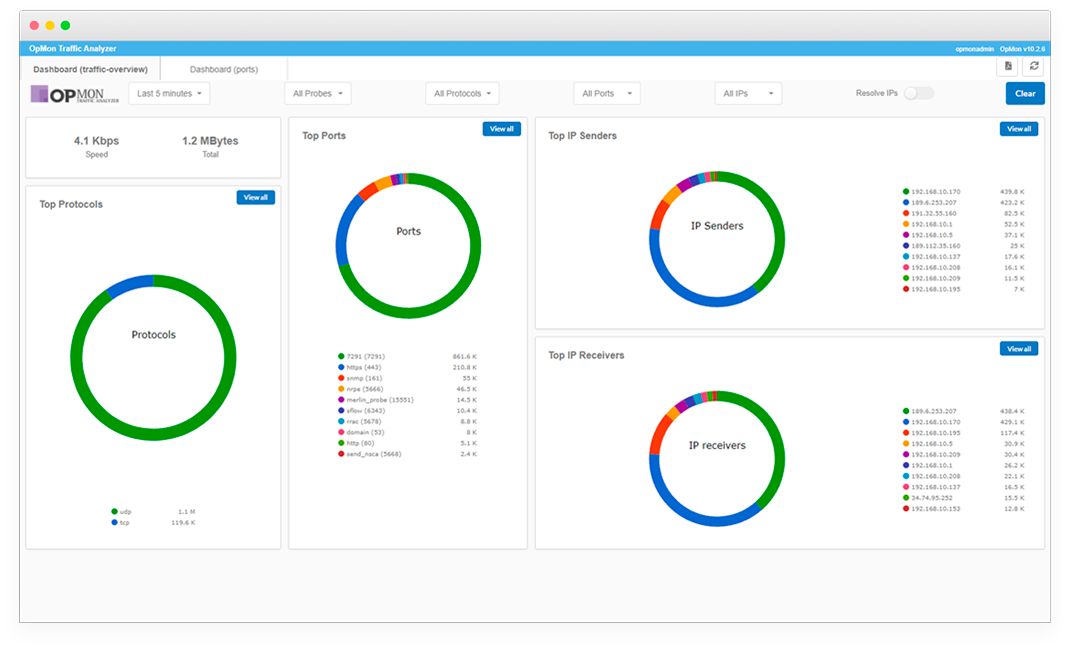This screenshot has height=651, width=1069.
Task: Click the blue tcp legend marker
Action: (x=114, y=522)
